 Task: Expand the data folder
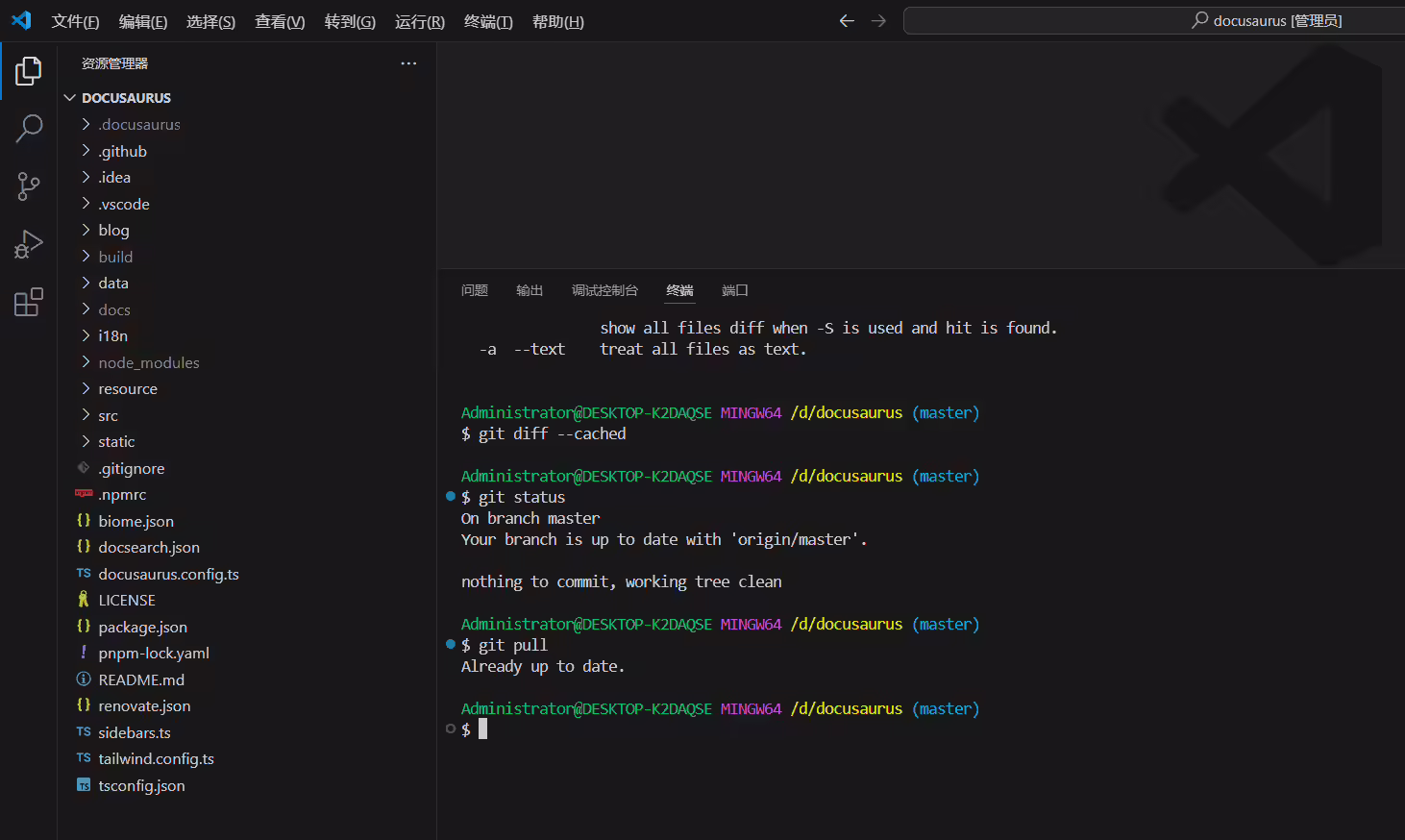(x=86, y=283)
